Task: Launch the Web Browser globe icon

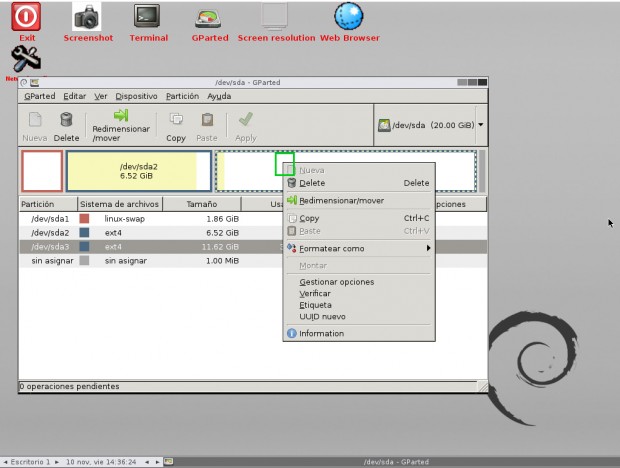Action: tap(349, 16)
